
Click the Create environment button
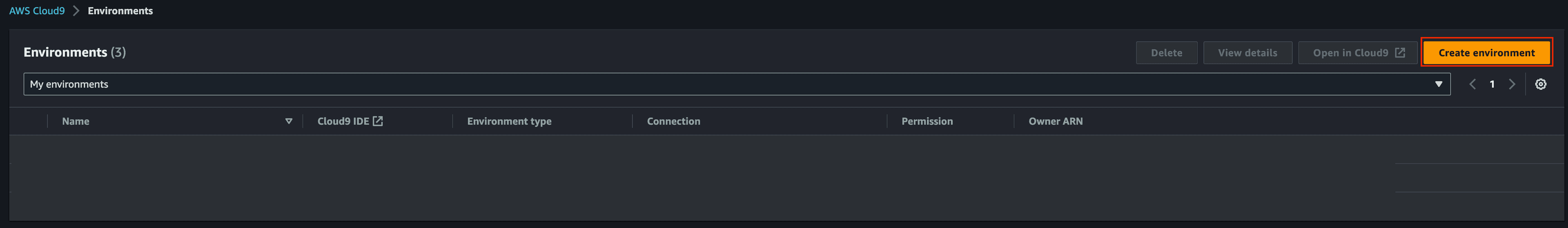click(x=1486, y=53)
